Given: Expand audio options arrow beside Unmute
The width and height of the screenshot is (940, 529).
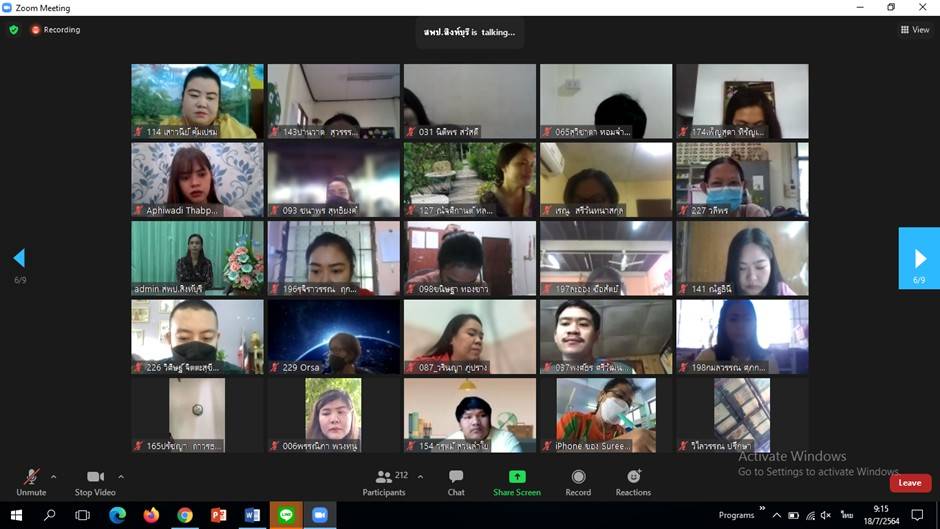Looking at the screenshot, I should [54, 476].
